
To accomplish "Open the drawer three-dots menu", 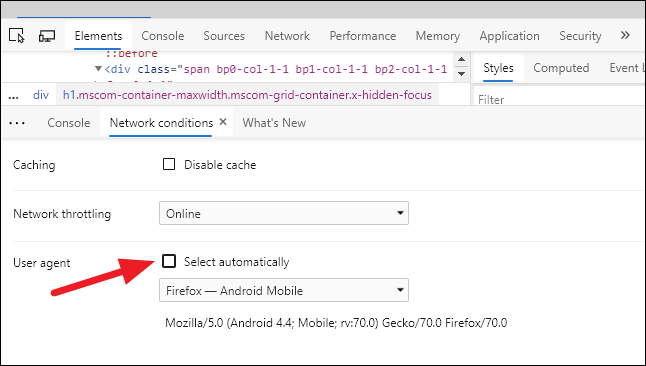I will point(17,123).
